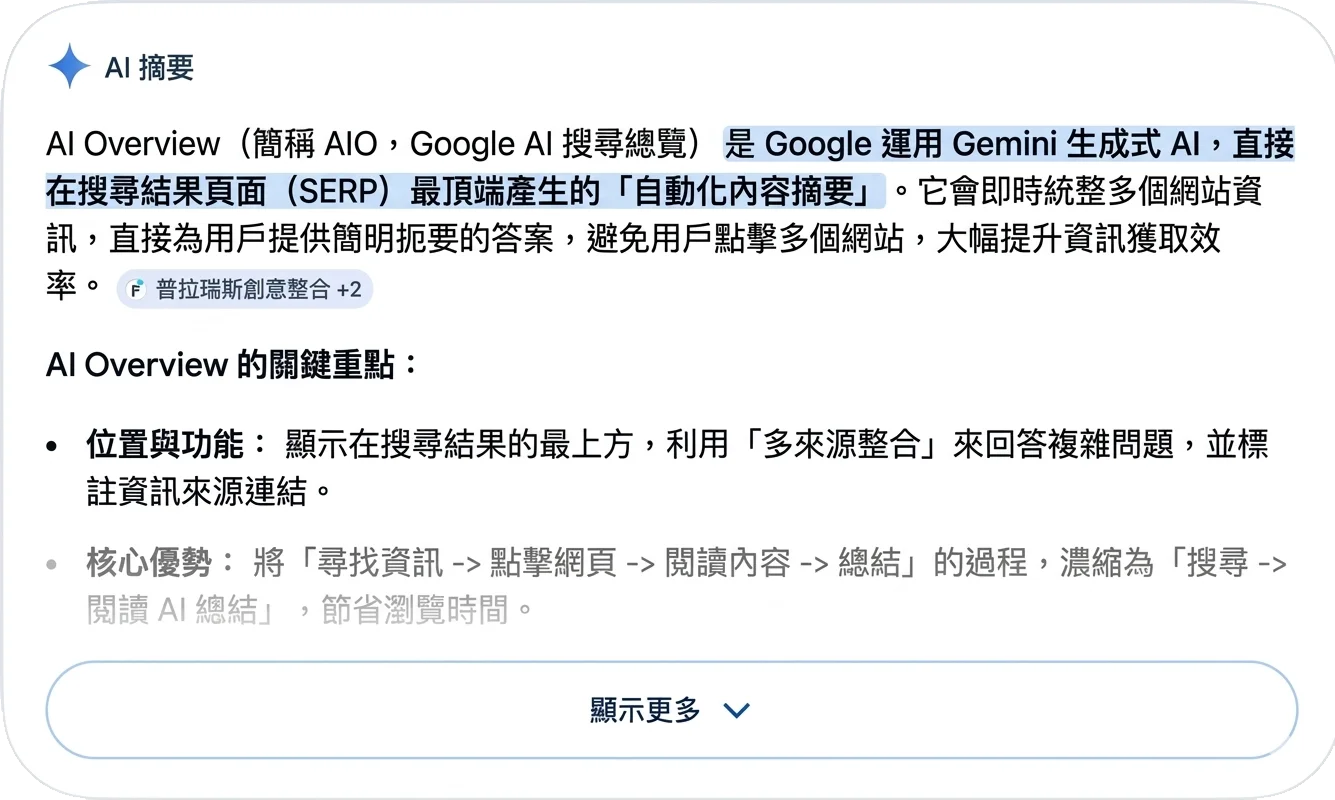Click the AI Overview 的關鍵重點 heading
This screenshot has width=1335, height=800.
232,365
